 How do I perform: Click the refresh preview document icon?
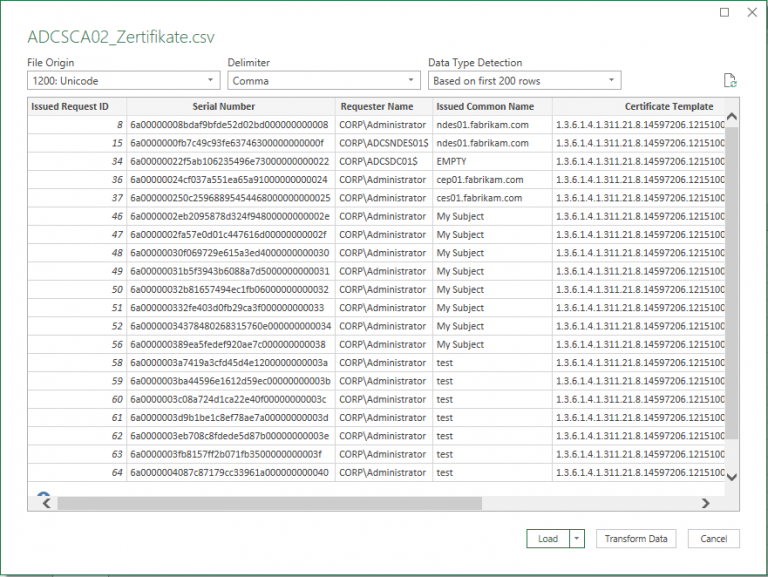pyautogui.click(x=730, y=81)
